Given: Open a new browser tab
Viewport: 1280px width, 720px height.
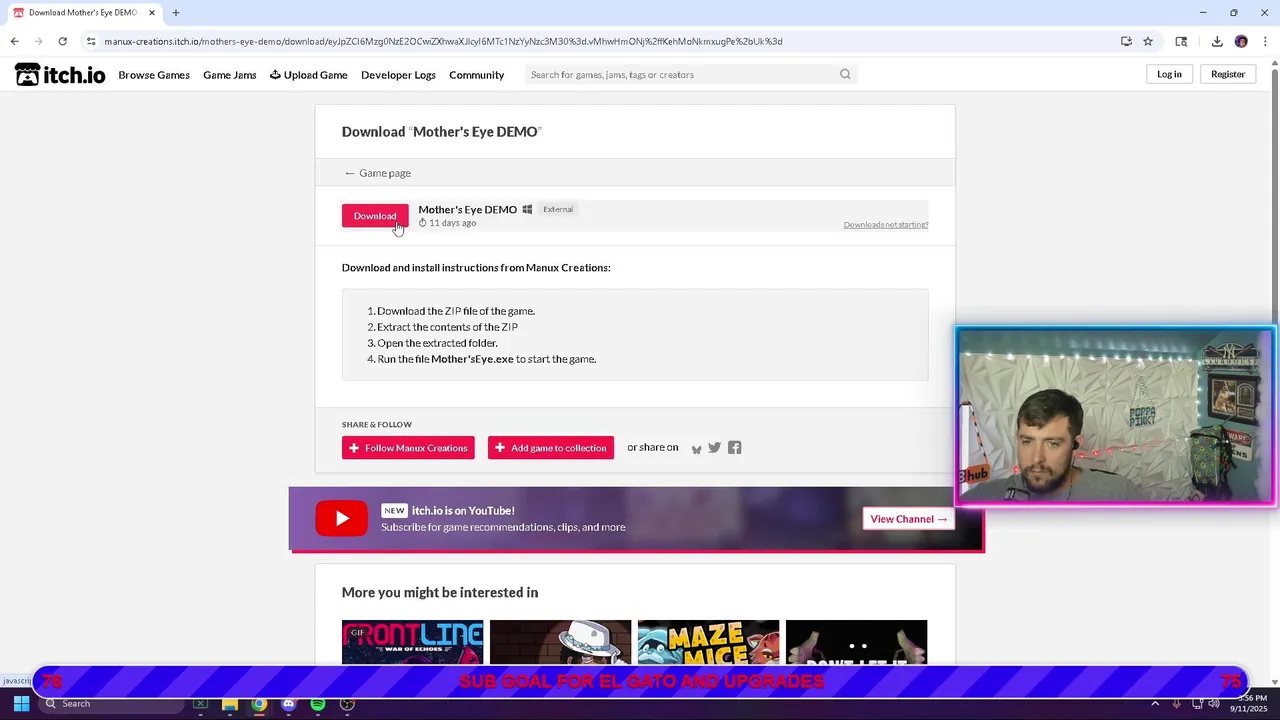Looking at the screenshot, I should [x=175, y=13].
